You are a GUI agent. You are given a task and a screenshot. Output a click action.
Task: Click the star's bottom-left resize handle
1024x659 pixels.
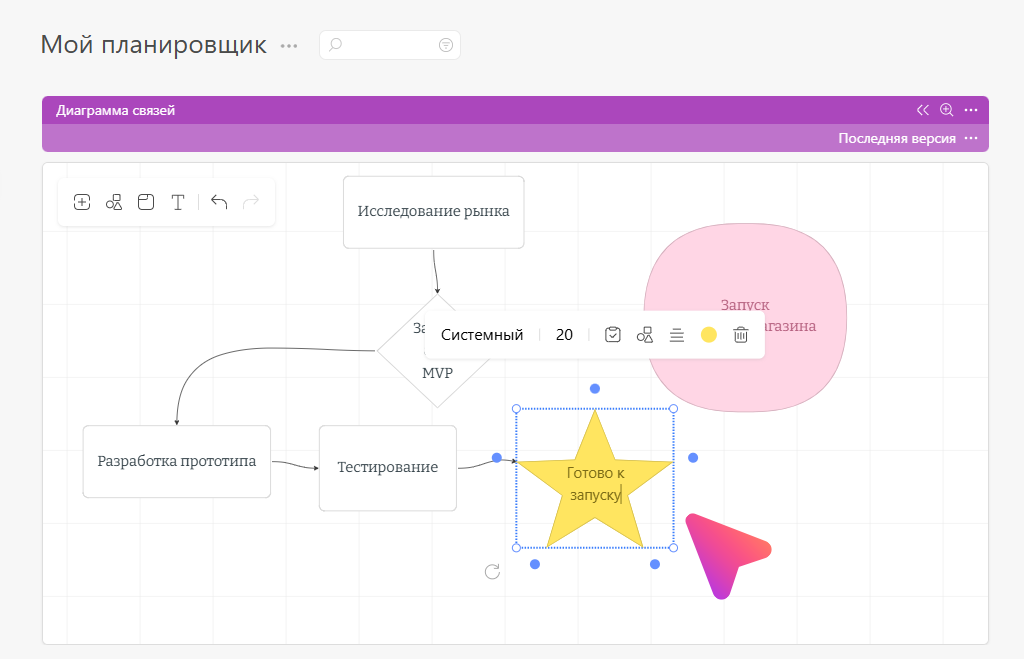[x=516, y=547]
